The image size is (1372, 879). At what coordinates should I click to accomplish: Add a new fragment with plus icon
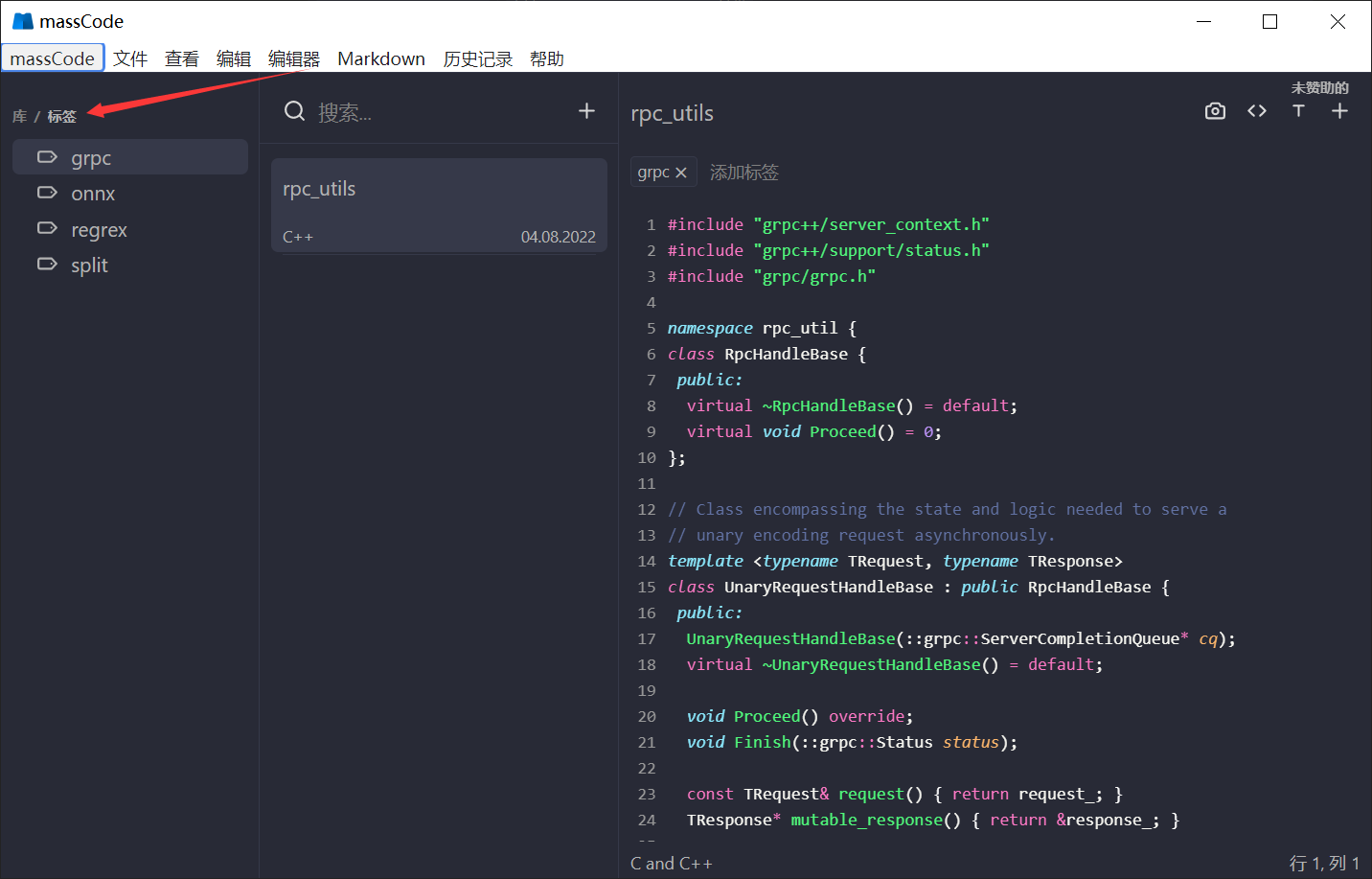click(x=1339, y=111)
